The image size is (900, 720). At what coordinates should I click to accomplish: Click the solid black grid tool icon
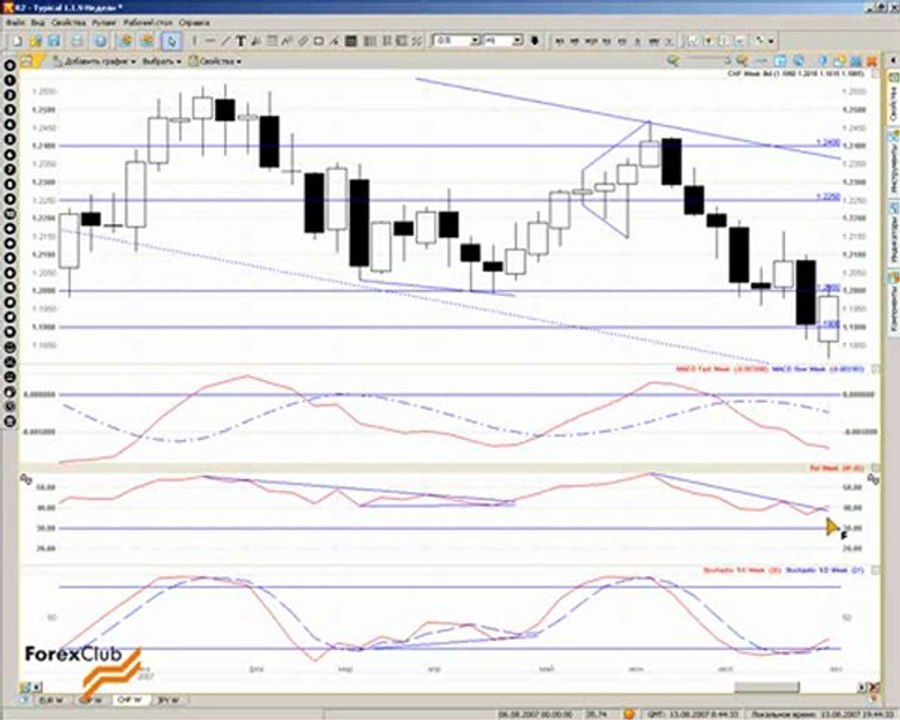tap(351, 41)
